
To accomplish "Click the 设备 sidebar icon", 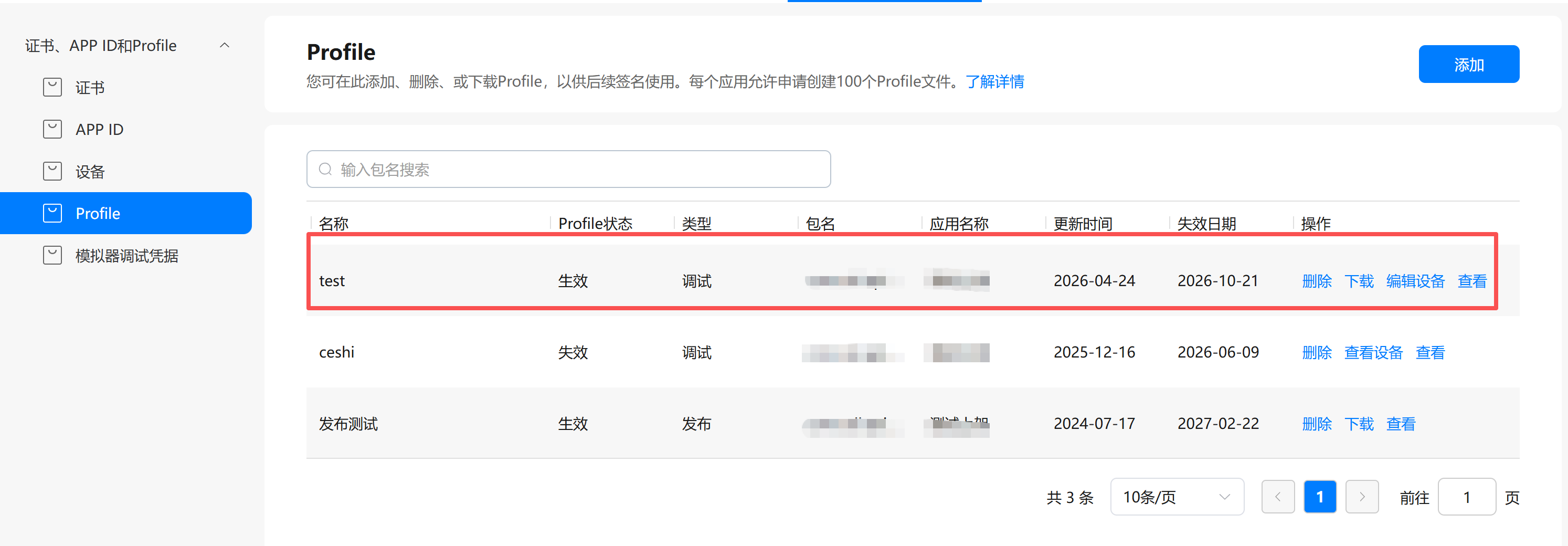I will (52, 171).
